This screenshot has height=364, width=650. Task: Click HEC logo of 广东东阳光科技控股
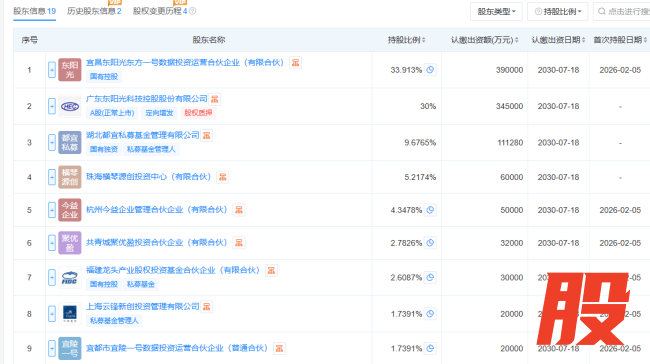pos(70,106)
